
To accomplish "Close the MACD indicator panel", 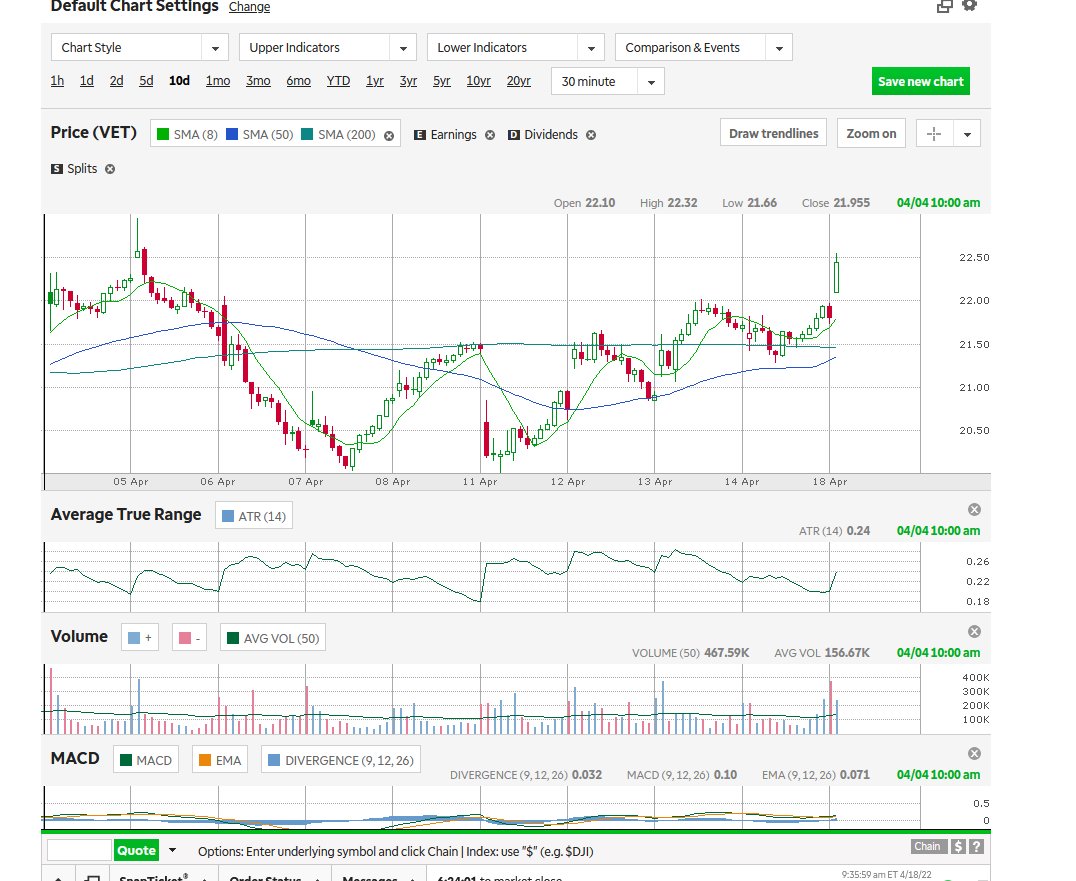I will tap(974, 753).
